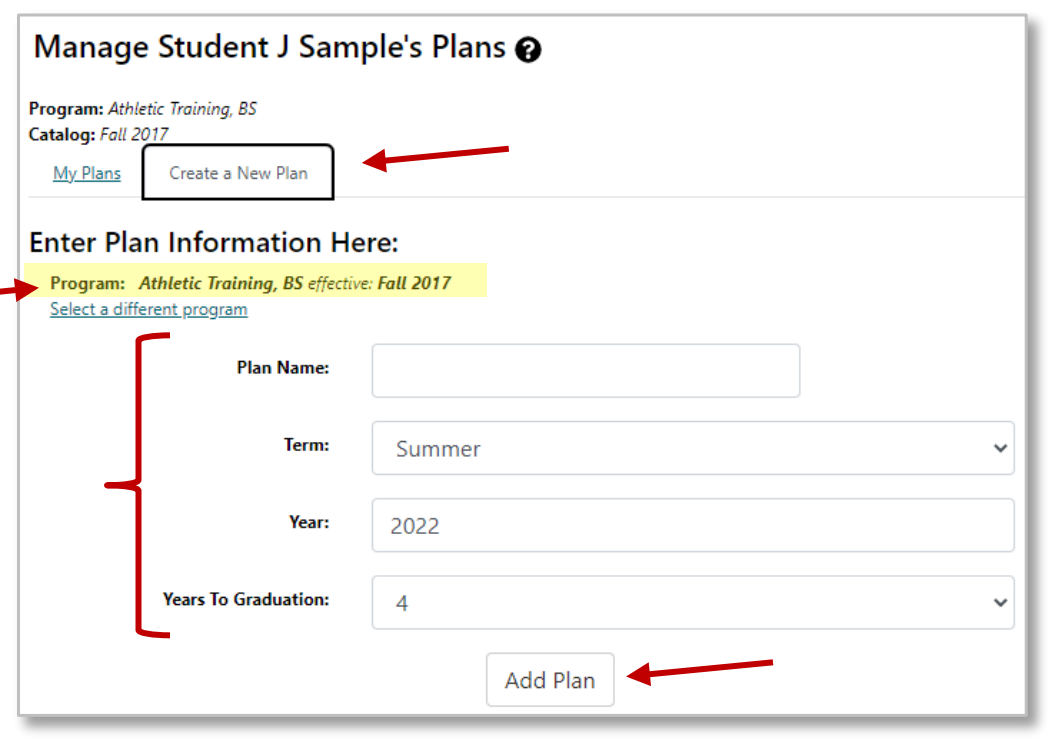The height and width of the screenshot is (740, 1054).
Task: Click the Select a different program link
Action: tap(149, 309)
